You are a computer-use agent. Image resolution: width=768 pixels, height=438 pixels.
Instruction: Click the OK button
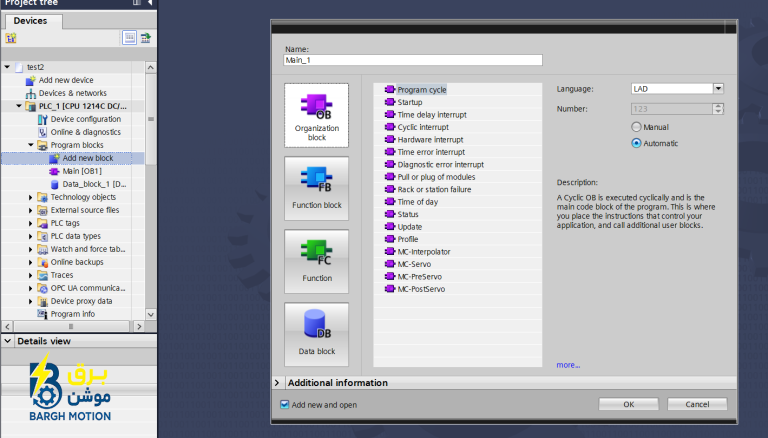628,404
